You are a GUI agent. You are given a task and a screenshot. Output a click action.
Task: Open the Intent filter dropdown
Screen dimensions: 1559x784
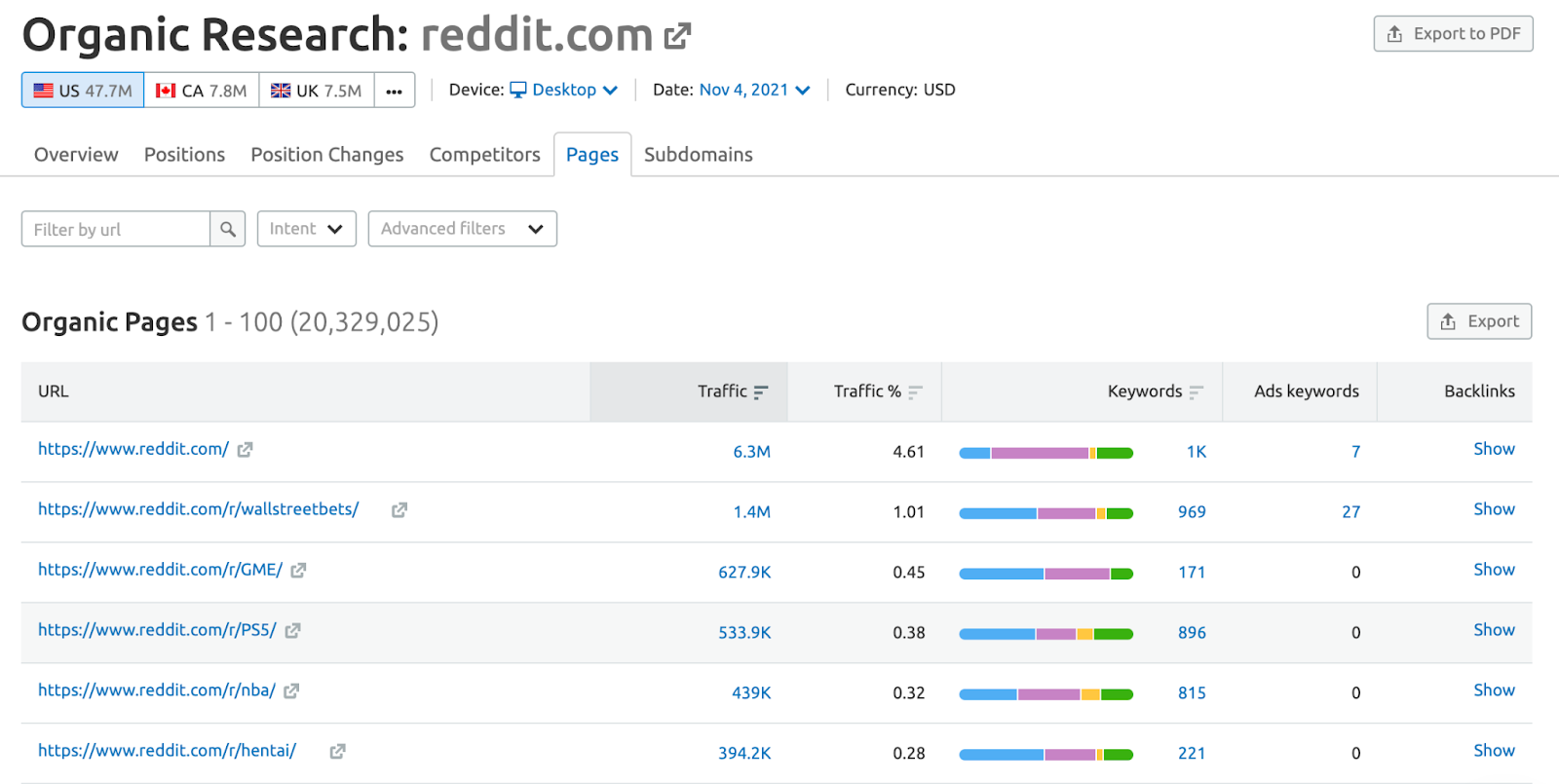[x=307, y=229]
